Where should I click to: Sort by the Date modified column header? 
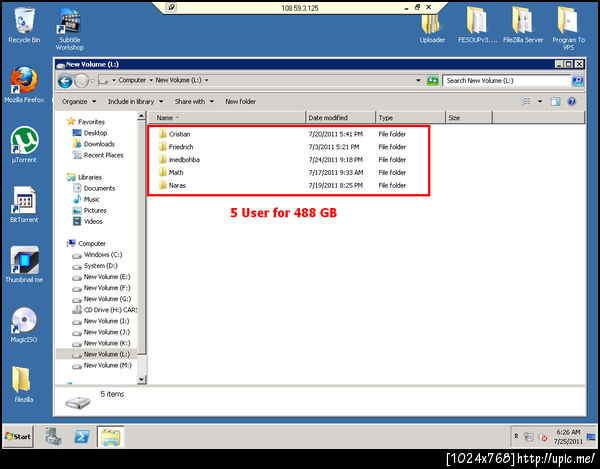(x=341, y=118)
